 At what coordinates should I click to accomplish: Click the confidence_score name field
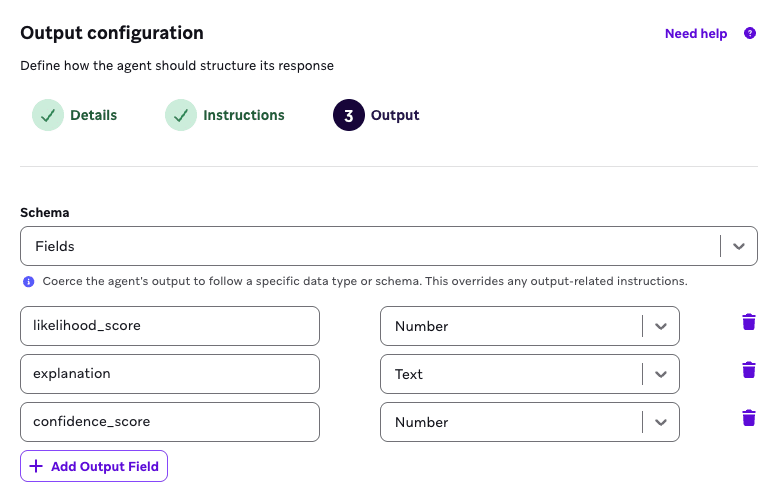(170, 422)
